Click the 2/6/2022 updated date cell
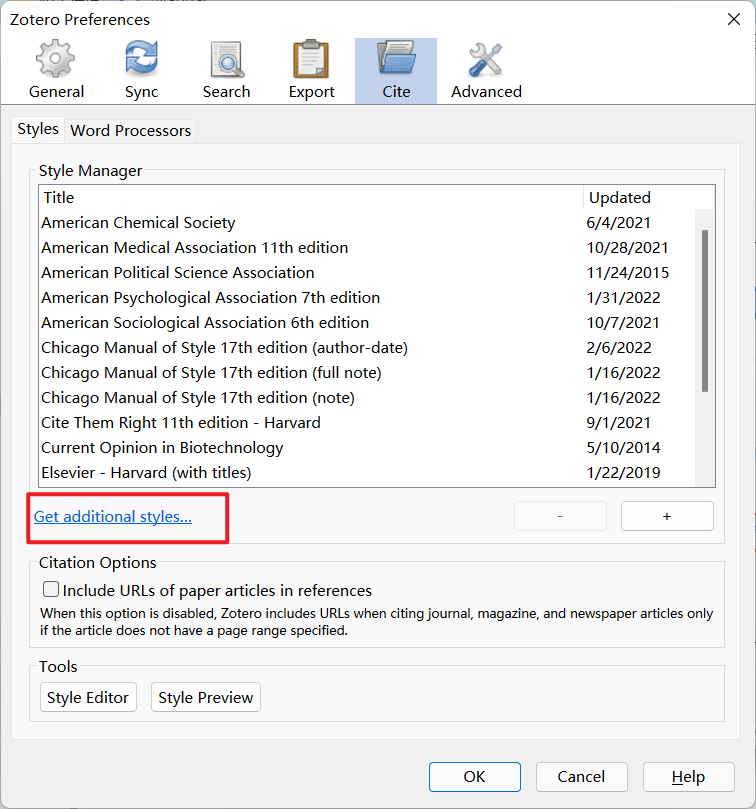 pyautogui.click(x=619, y=348)
